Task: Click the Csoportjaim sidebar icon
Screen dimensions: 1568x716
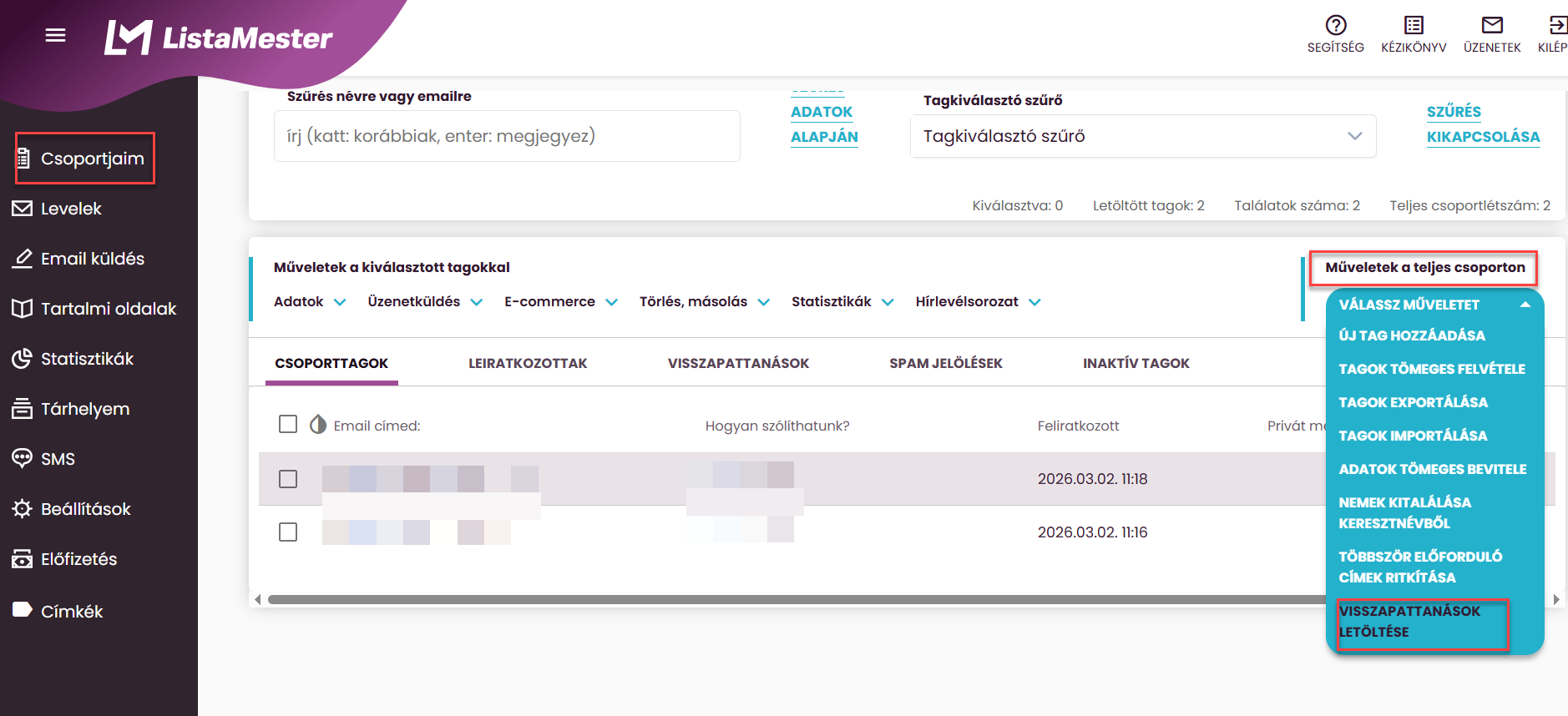Action: coord(23,159)
